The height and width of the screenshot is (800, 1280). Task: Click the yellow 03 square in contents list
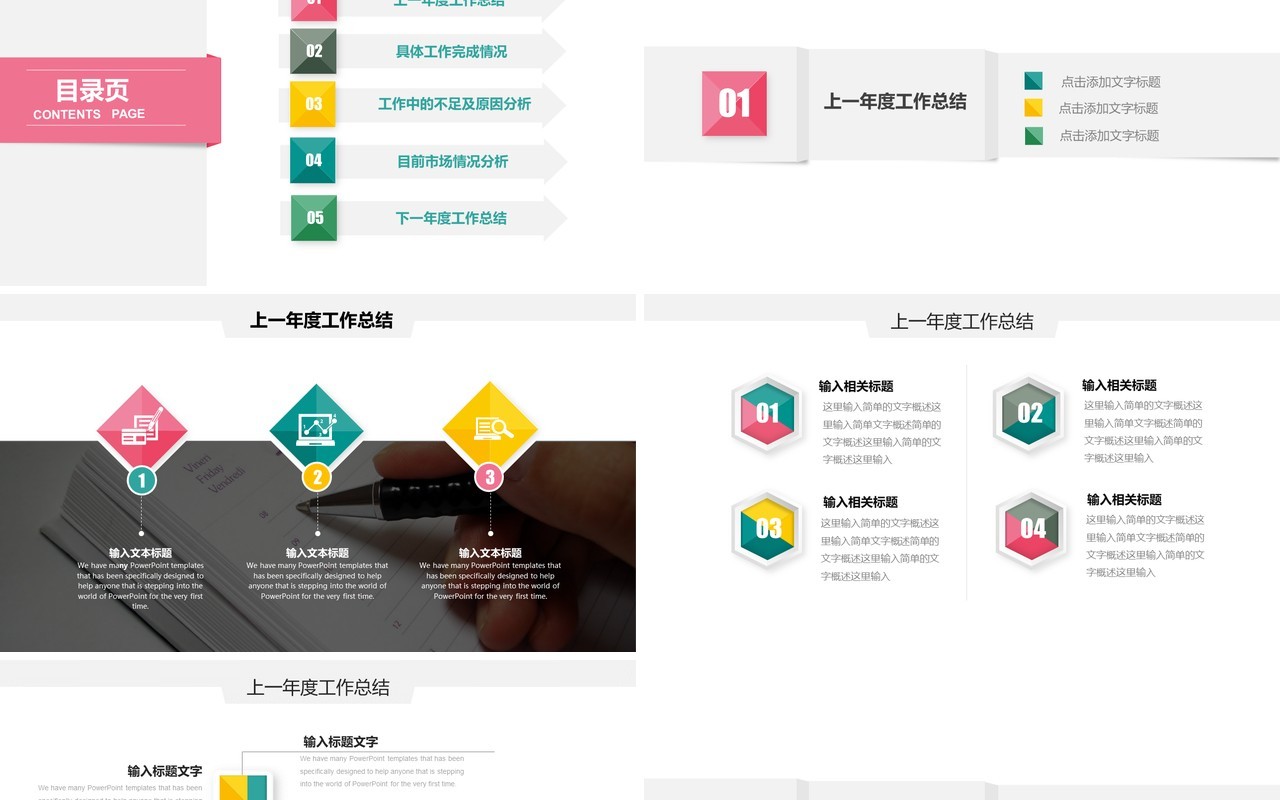coord(313,104)
